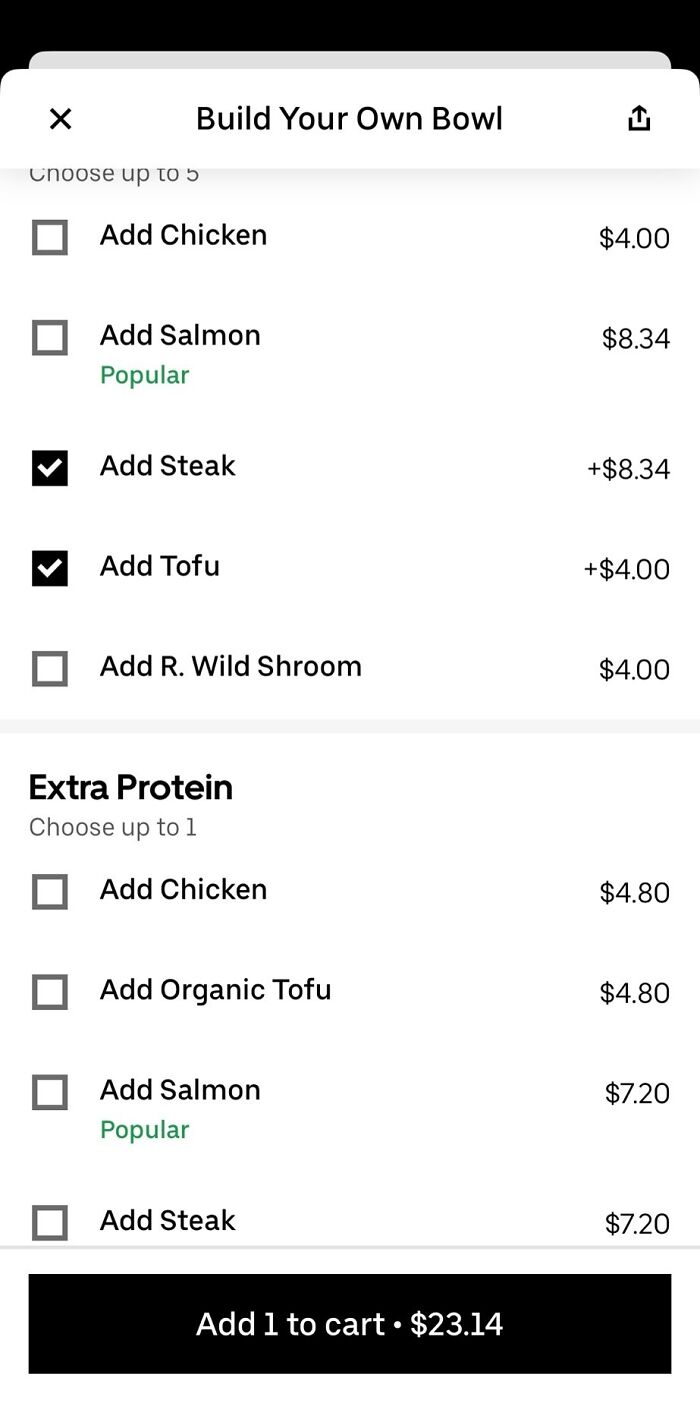Uncheck the Add Tofu selection
Viewport: 700px width, 1409px height.
[x=49, y=568]
